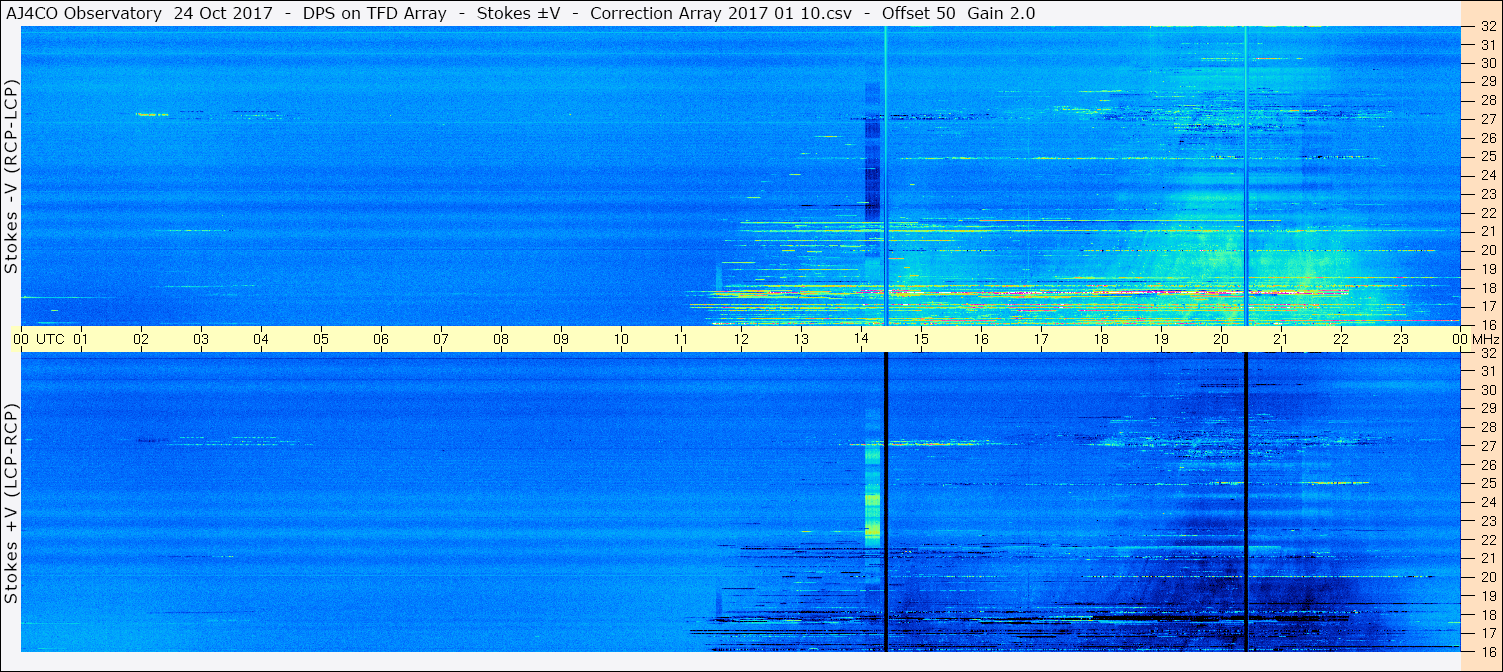This screenshot has width=1503, height=672.
Task: Click 28 MHz label in Stokes -V panel
Action: 1488,101
